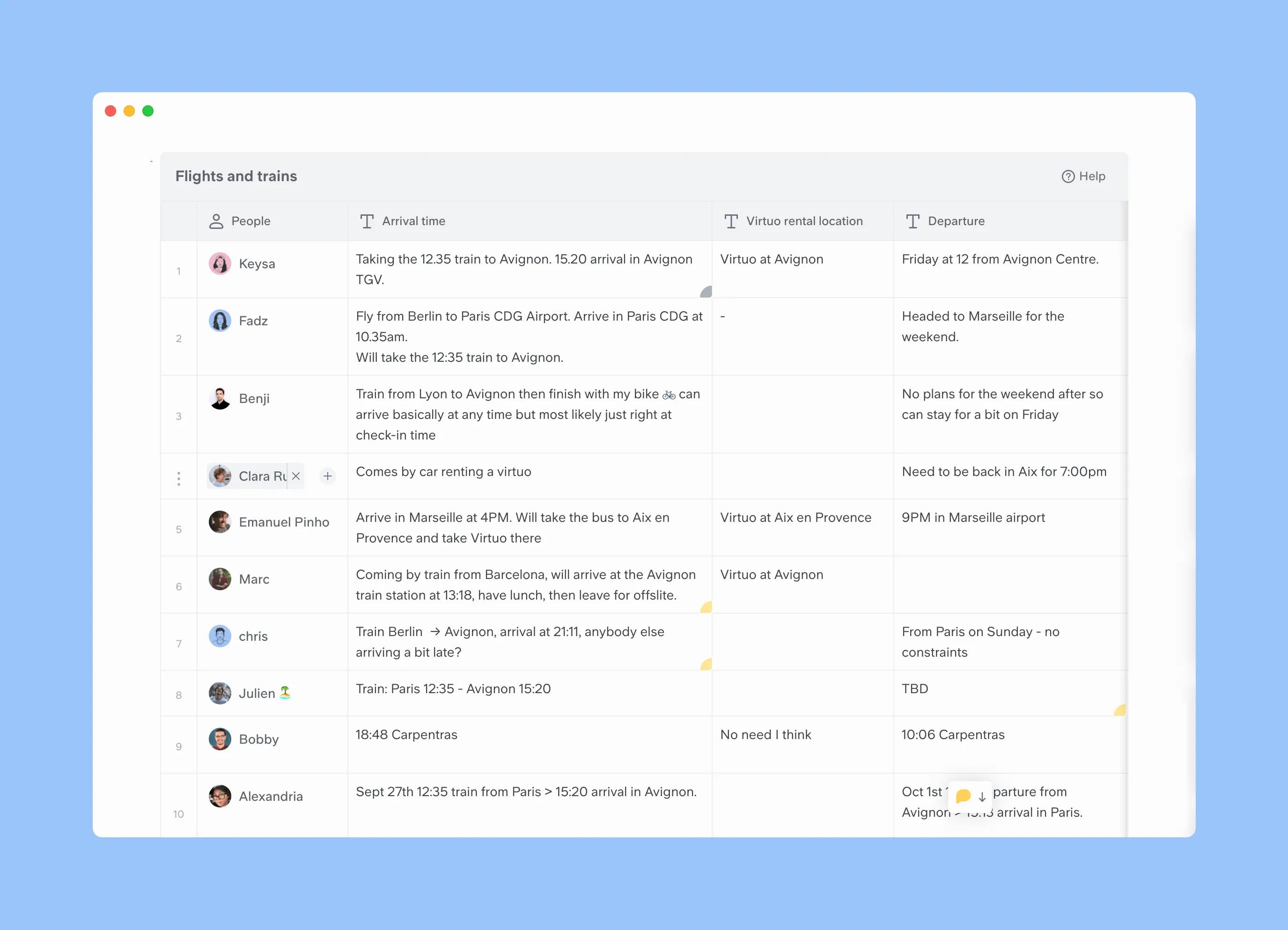Select cell 'Headed to Marseille for the weekend.'

(1010, 337)
